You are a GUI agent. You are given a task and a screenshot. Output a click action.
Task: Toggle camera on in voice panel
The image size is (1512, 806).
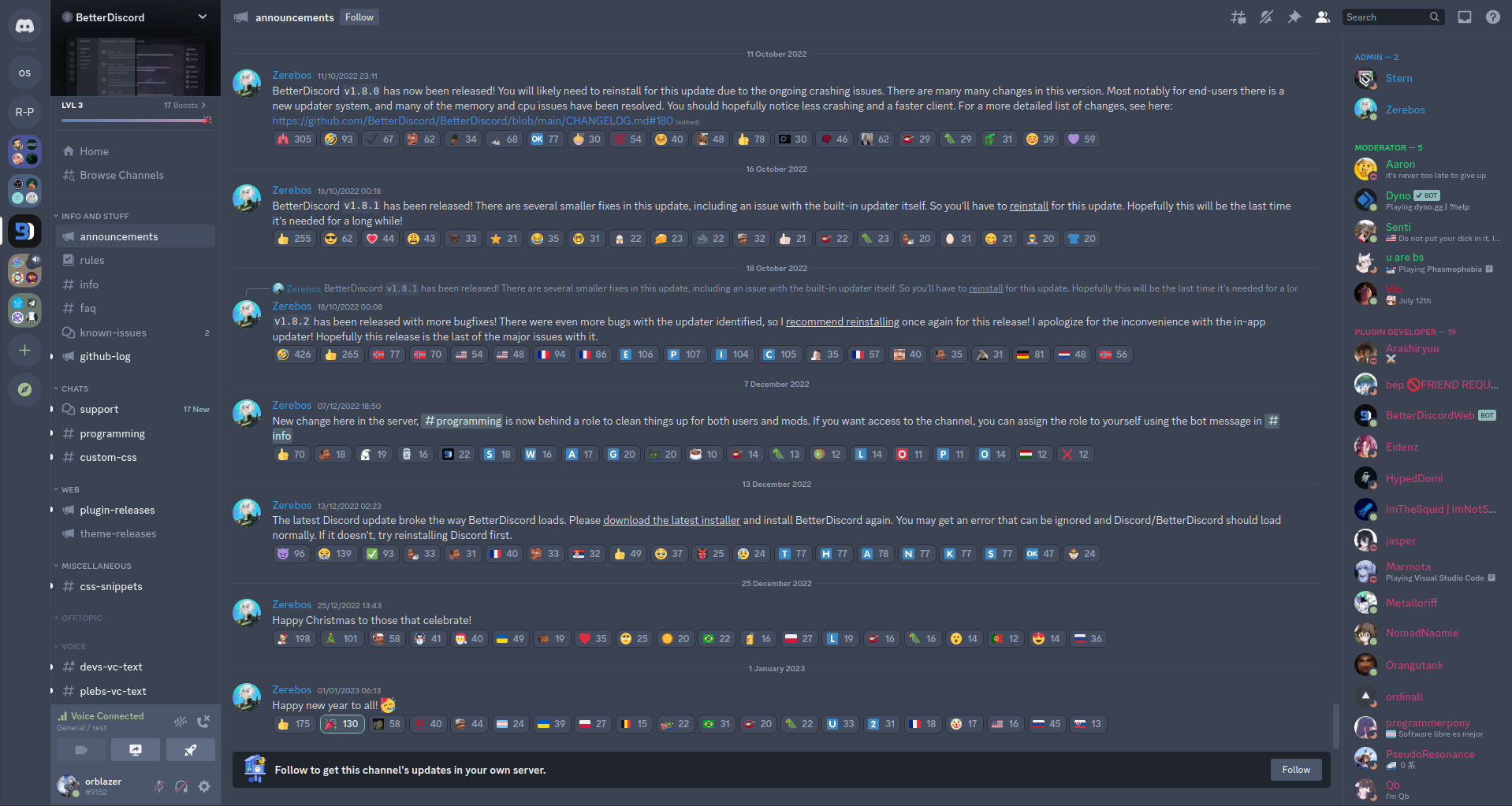(x=80, y=750)
